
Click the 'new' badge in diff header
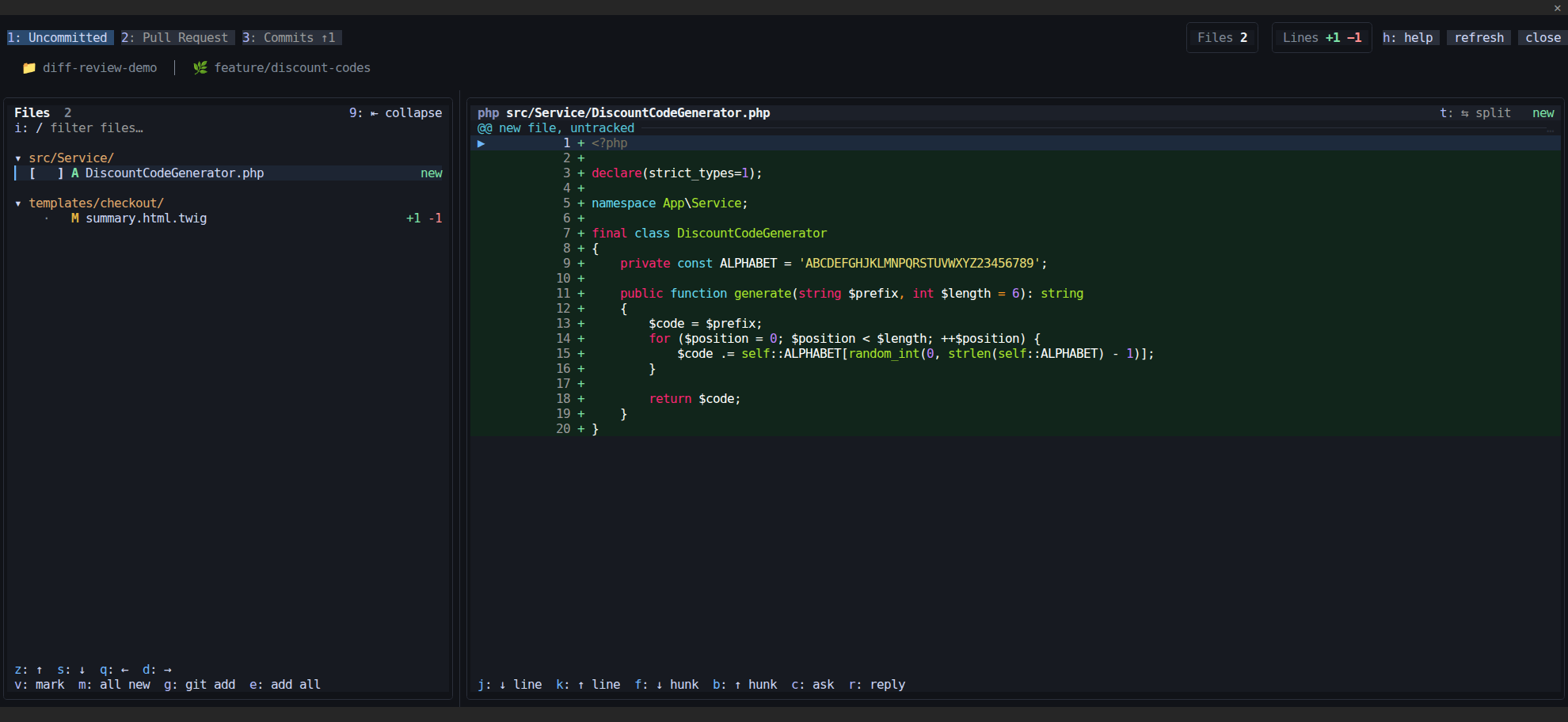tap(1543, 113)
